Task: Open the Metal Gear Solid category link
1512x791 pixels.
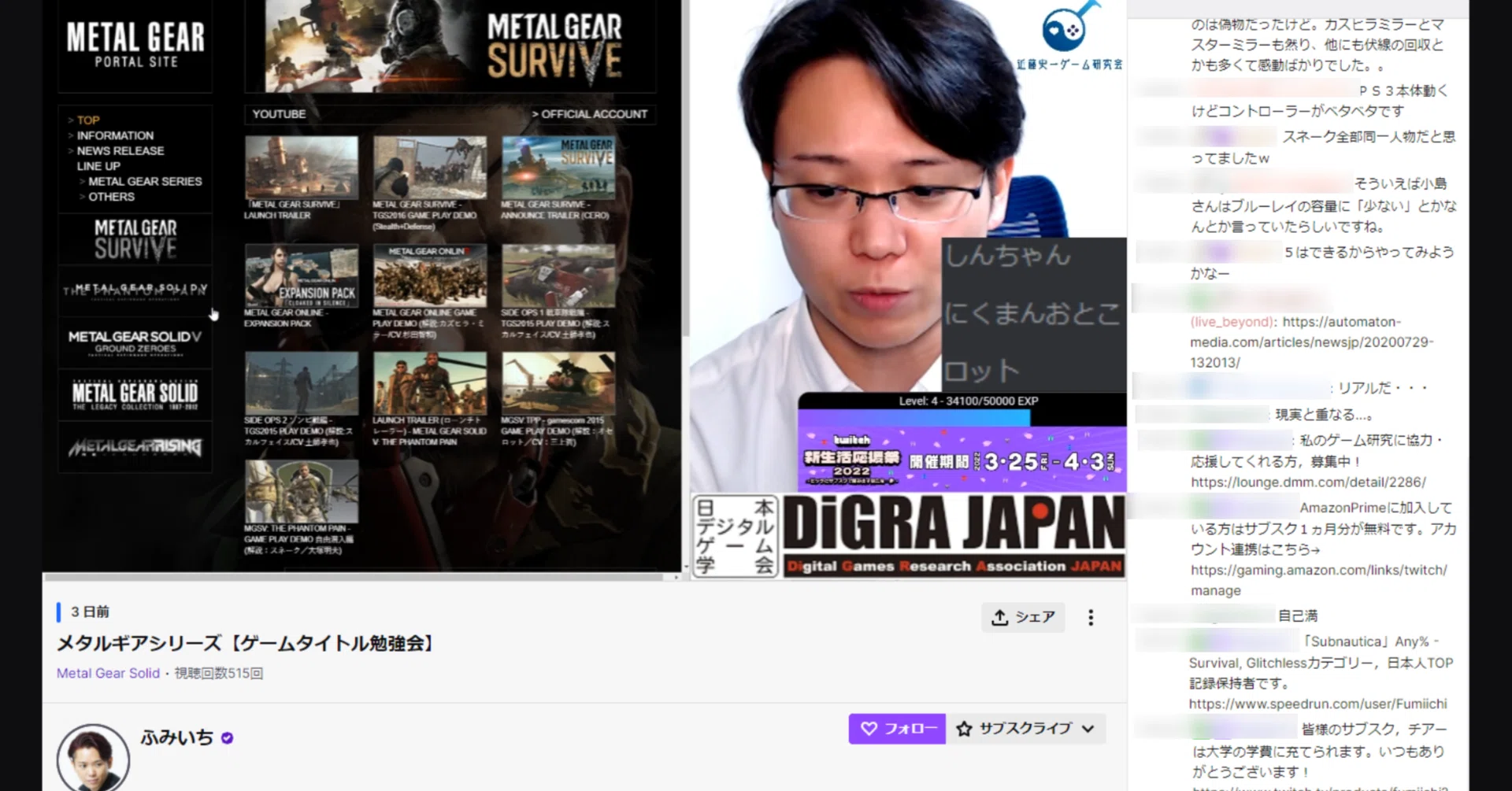Action: tap(108, 673)
